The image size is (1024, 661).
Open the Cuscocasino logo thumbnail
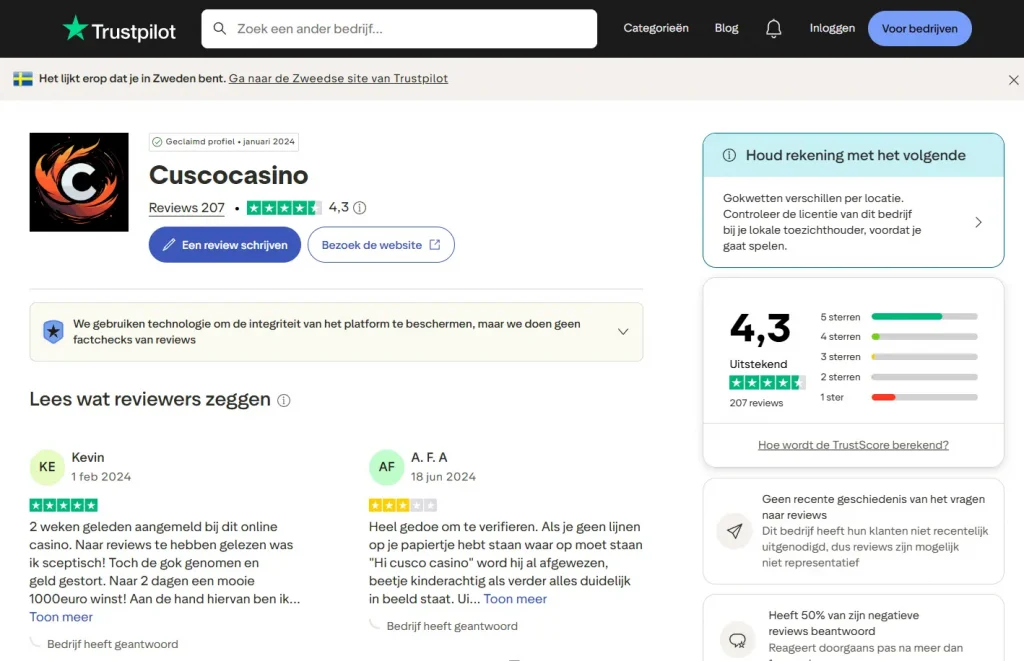(x=79, y=182)
